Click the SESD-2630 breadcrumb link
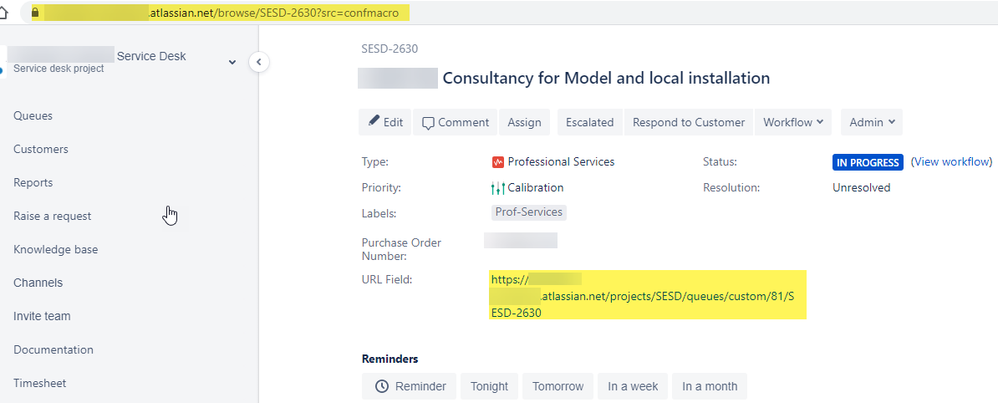Screen dimensions: 998x403 click(x=390, y=48)
